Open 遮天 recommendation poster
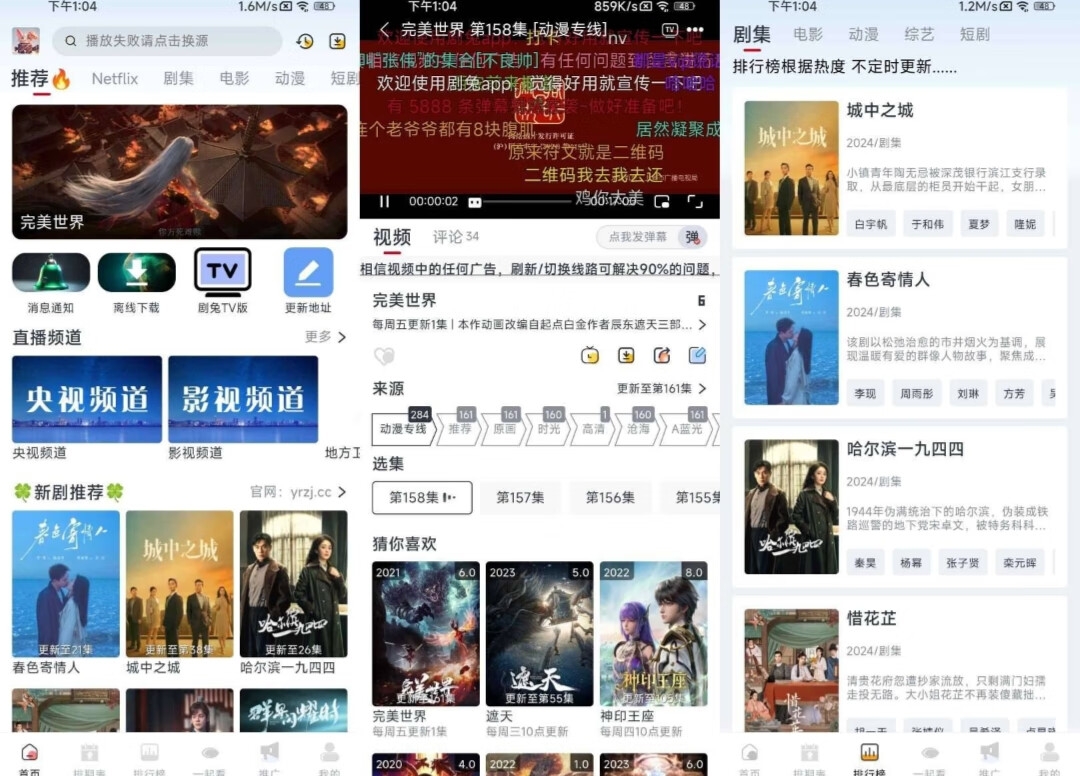Image resolution: width=1080 pixels, height=776 pixels. [539, 633]
